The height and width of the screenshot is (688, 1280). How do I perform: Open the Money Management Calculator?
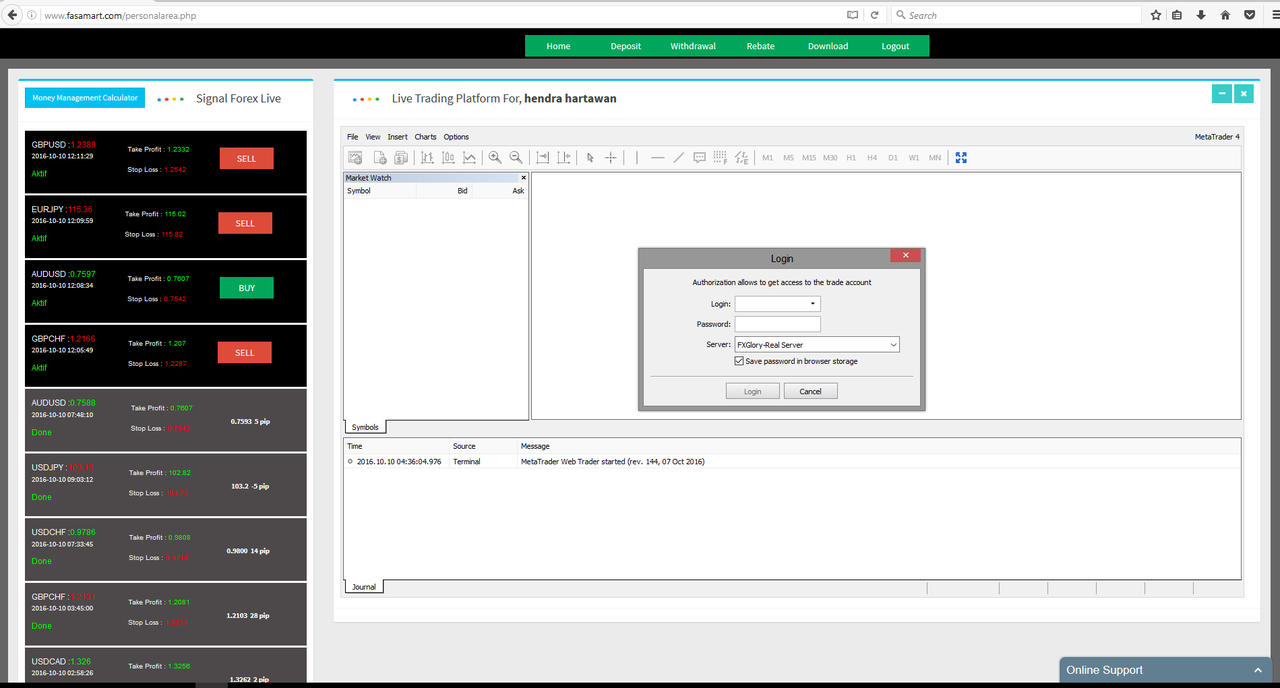point(85,98)
